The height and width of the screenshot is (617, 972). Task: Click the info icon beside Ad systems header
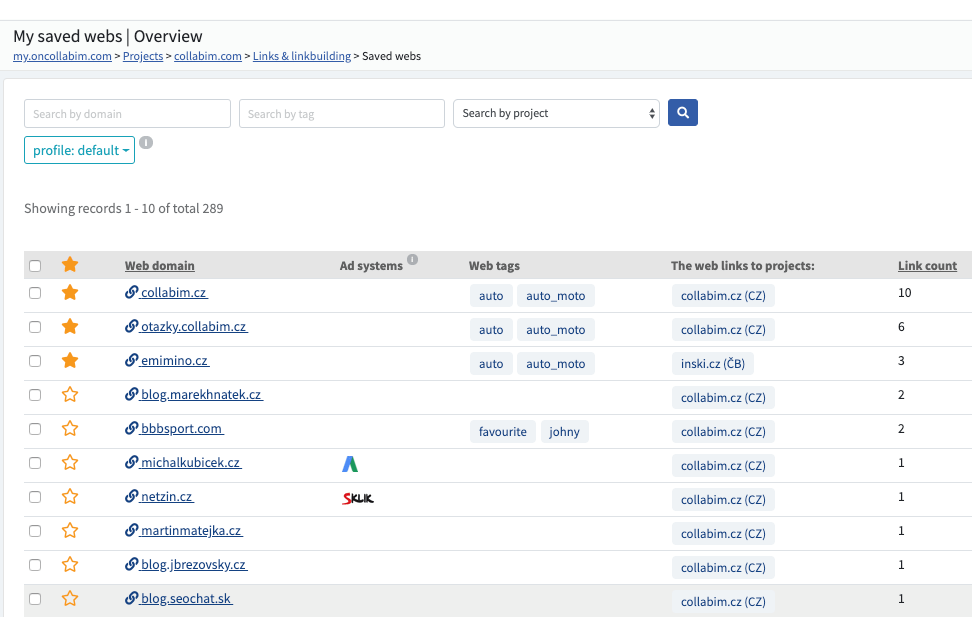pyautogui.click(x=412, y=259)
